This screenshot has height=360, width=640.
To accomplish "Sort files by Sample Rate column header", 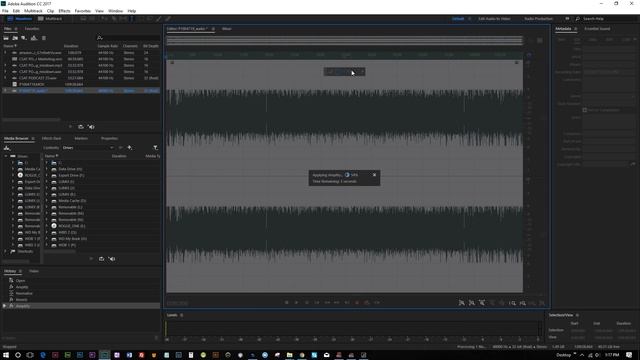I will pos(108,46).
